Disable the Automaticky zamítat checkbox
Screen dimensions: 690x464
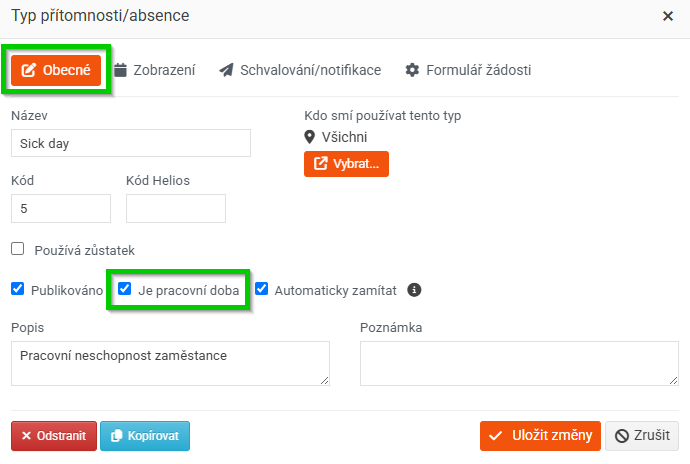tap(261, 289)
